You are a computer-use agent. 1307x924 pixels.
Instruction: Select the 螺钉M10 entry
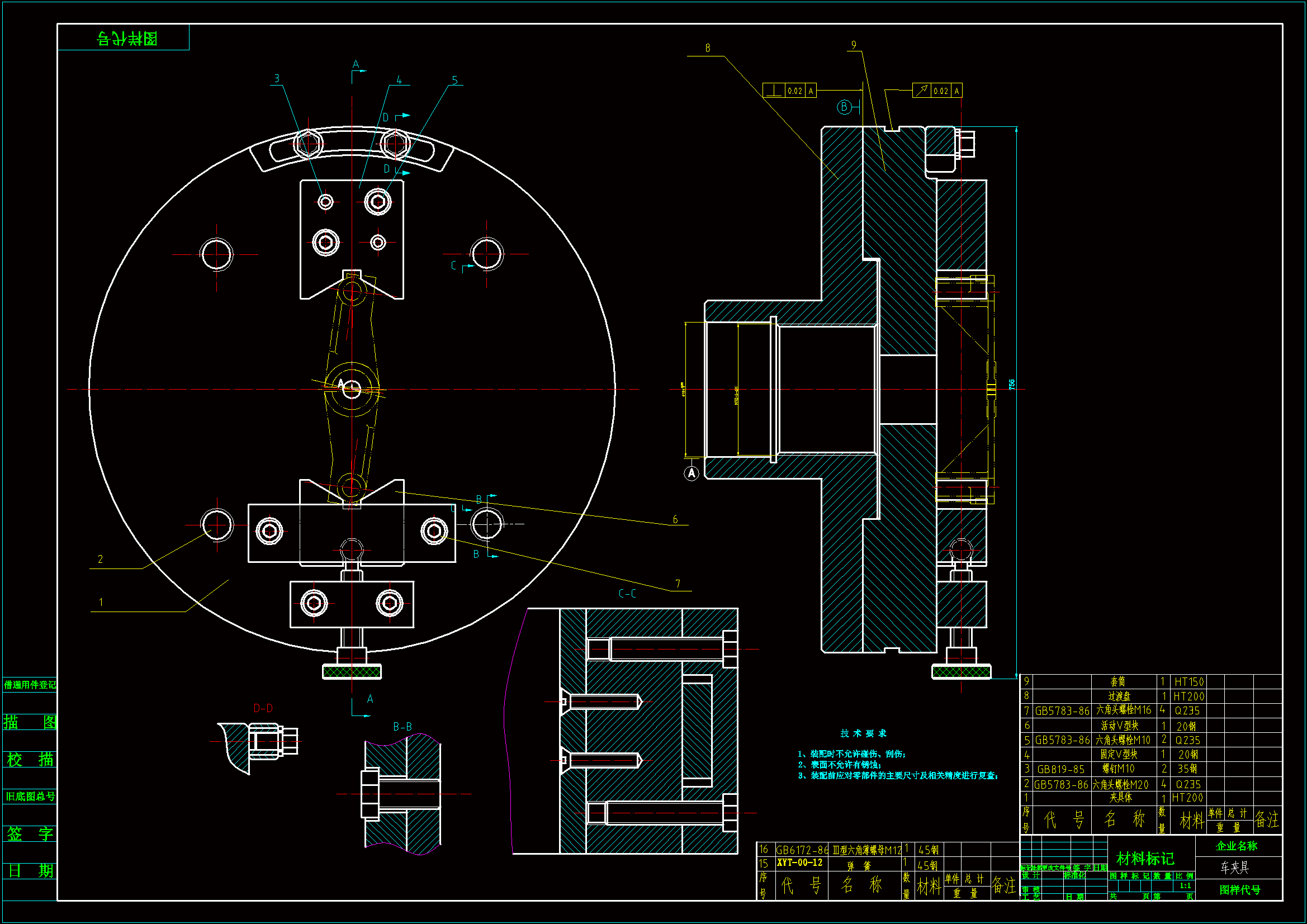[1124, 769]
